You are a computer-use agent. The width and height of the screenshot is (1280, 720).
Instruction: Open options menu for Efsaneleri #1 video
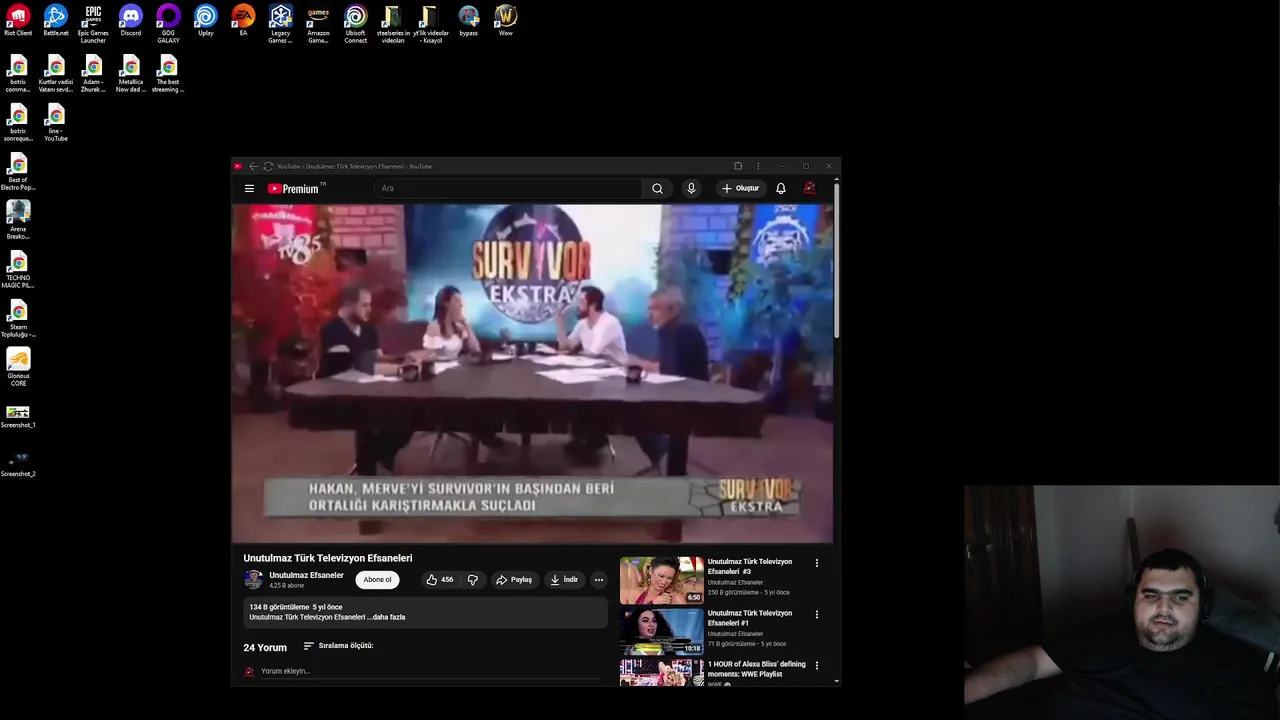click(x=817, y=615)
